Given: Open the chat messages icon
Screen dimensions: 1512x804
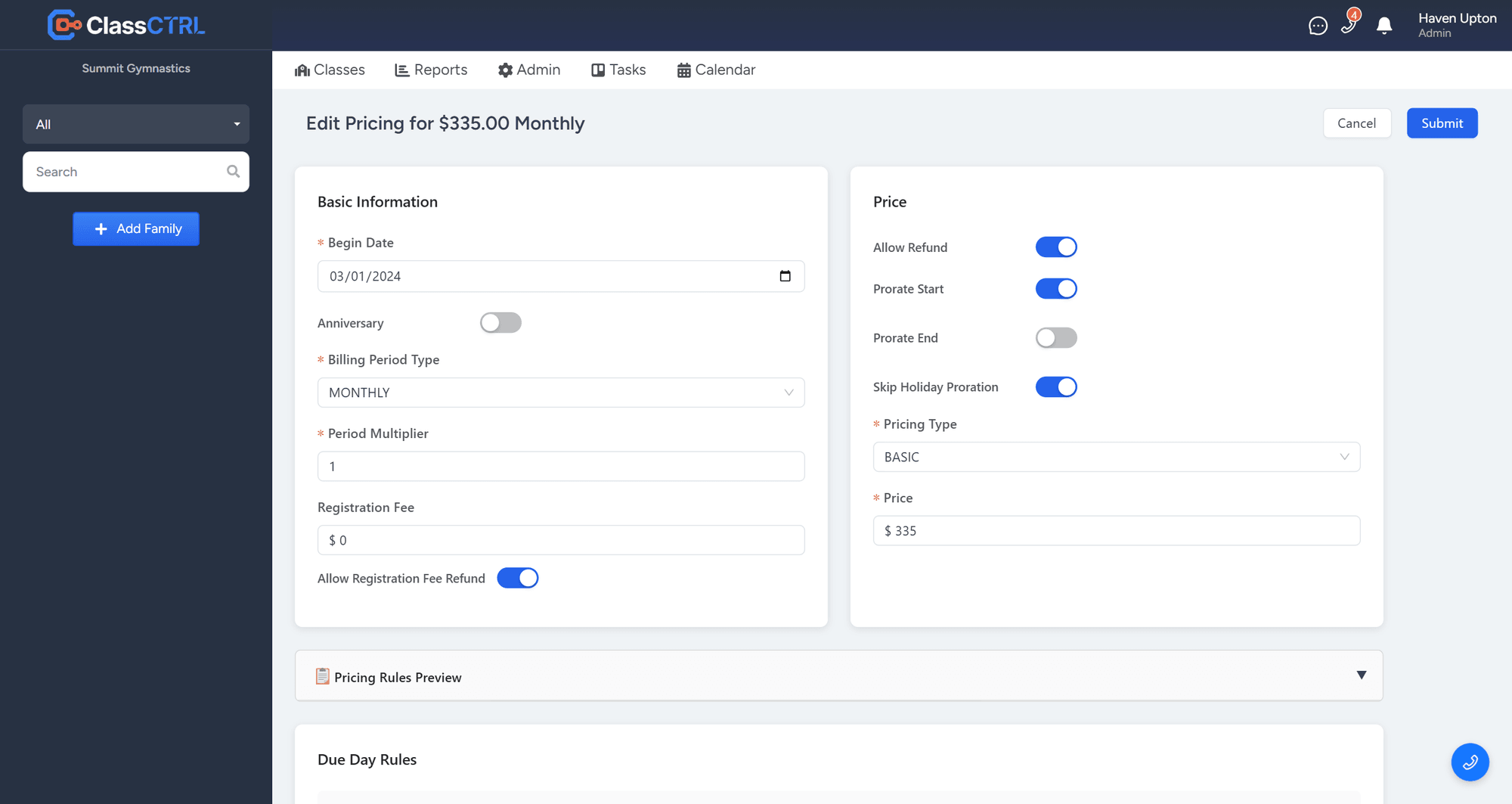Looking at the screenshot, I should pos(1318,26).
